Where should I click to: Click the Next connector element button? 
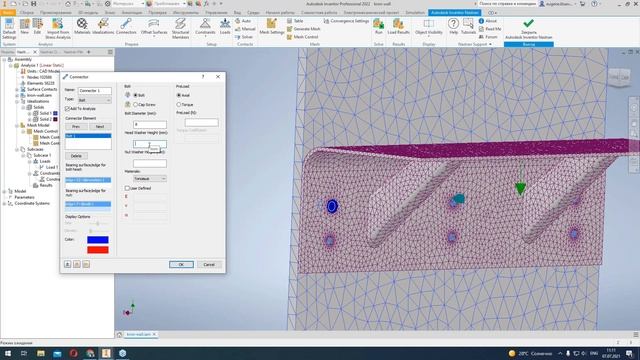100,127
